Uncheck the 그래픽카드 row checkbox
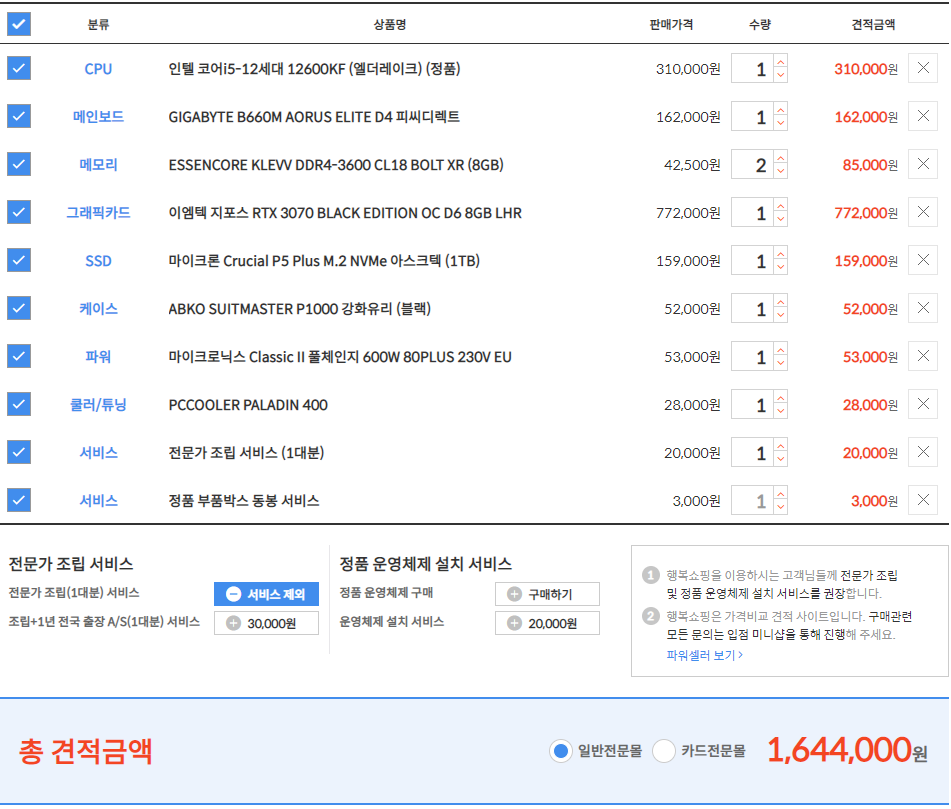951x809 pixels. coord(19,212)
